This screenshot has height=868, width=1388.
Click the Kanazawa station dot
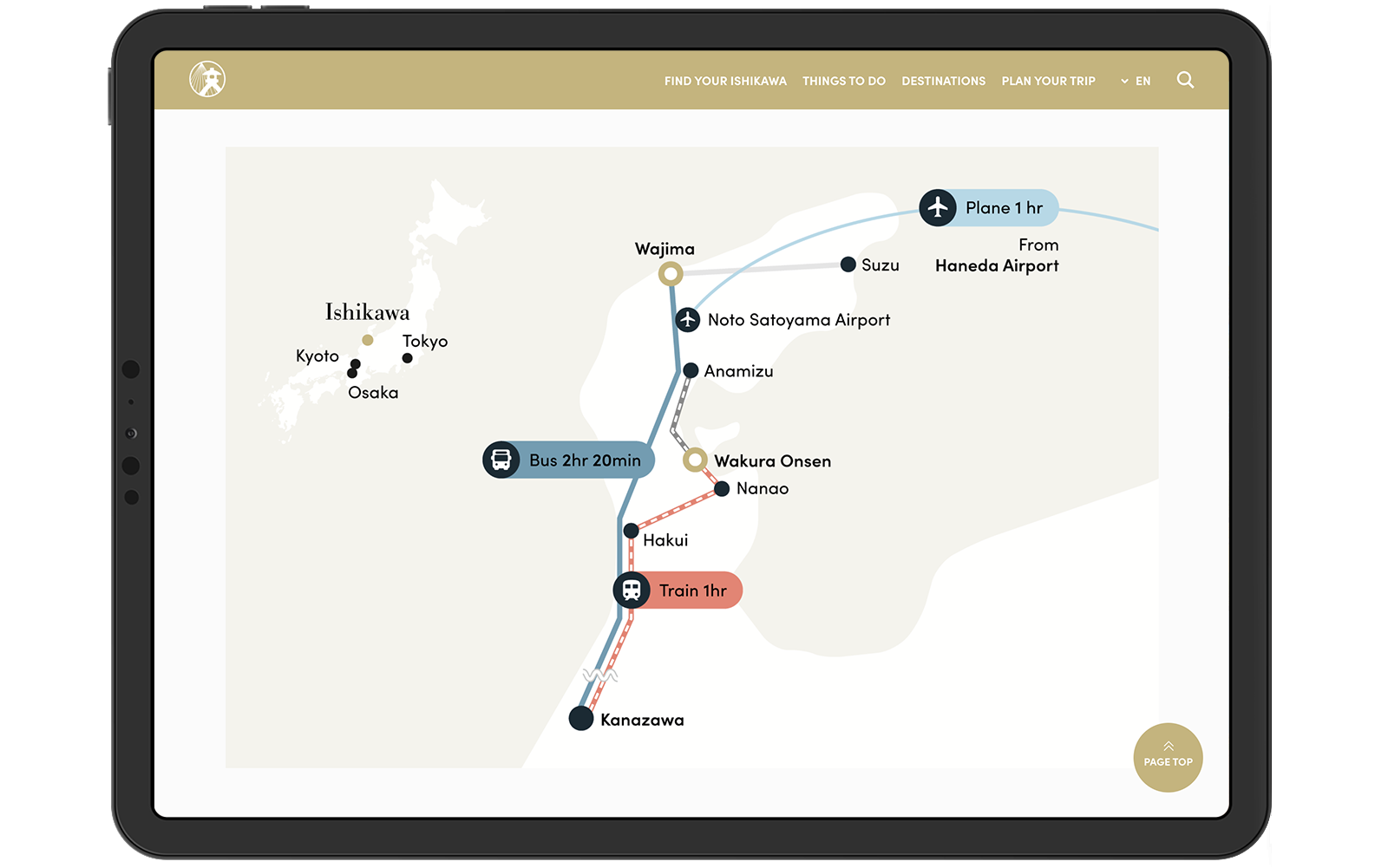pyautogui.click(x=581, y=718)
